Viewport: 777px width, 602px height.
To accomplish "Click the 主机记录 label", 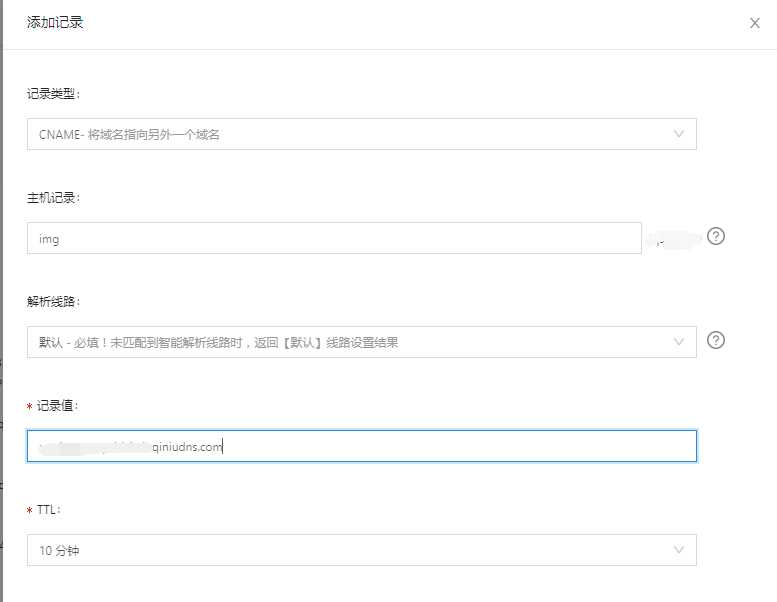I will coord(53,197).
